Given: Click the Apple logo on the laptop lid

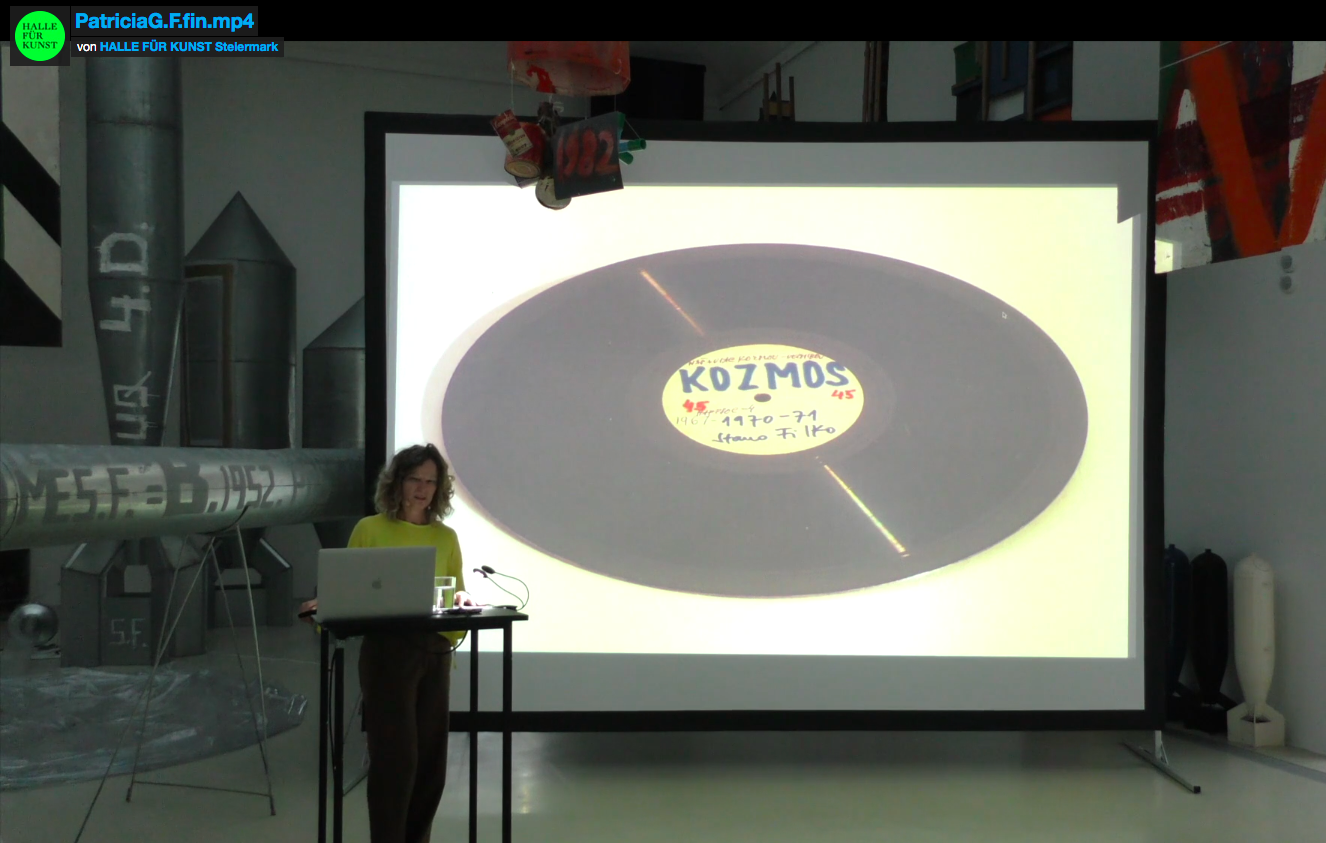Looking at the screenshot, I should pos(375,582).
